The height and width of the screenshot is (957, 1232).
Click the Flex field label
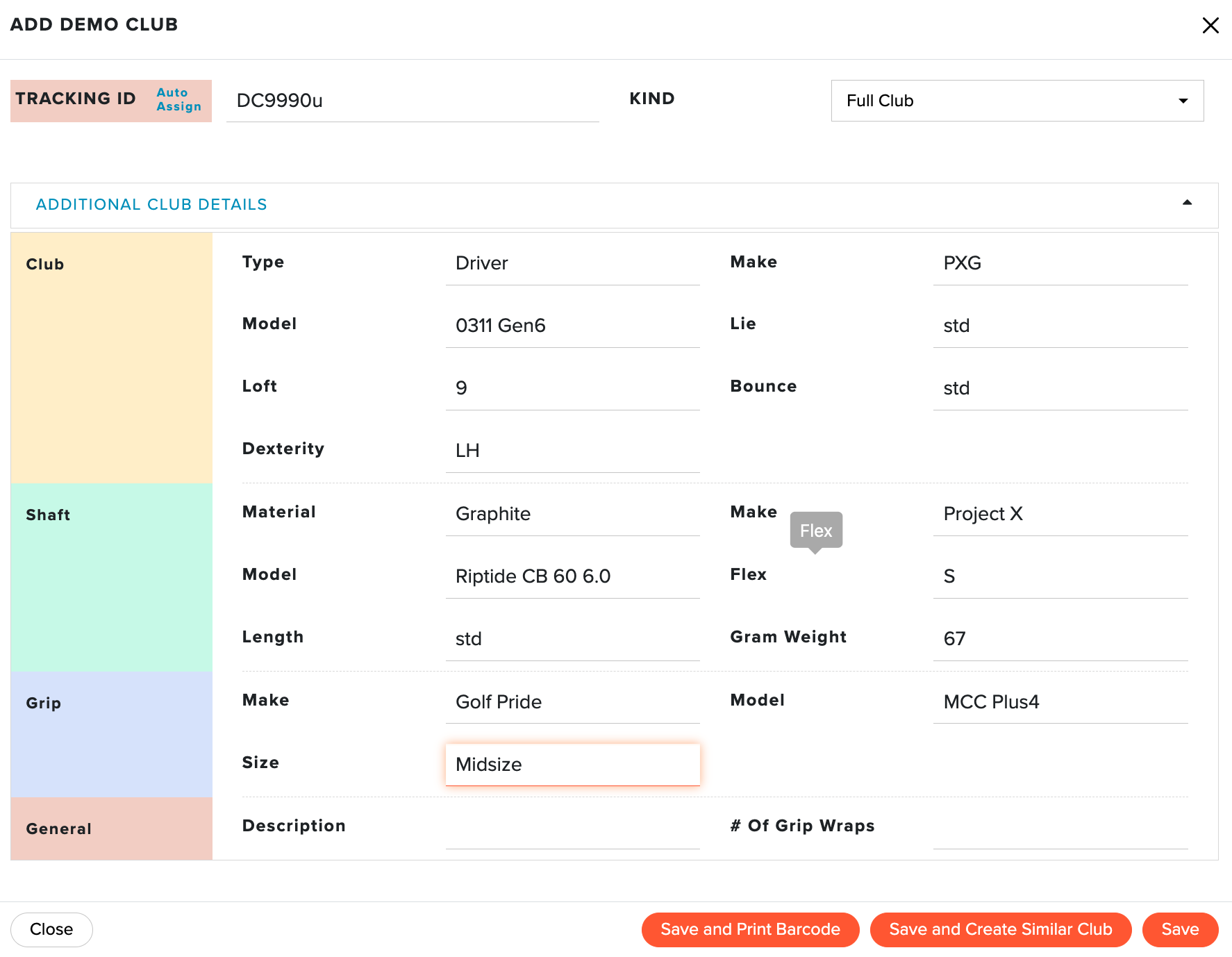pyautogui.click(x=749, y=574)
